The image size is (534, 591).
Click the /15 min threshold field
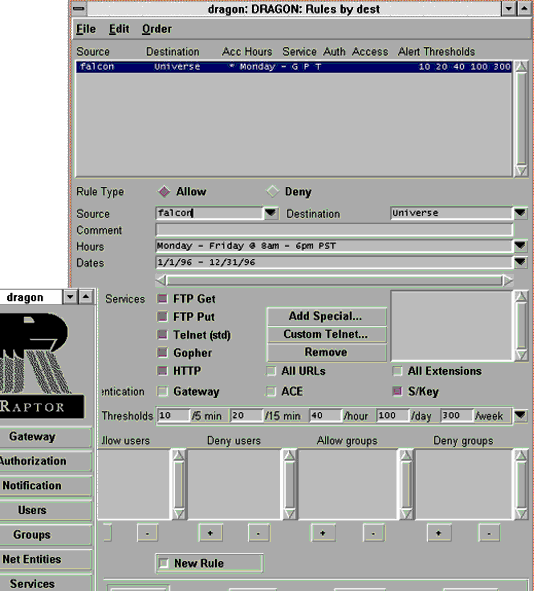pos(246,416)
